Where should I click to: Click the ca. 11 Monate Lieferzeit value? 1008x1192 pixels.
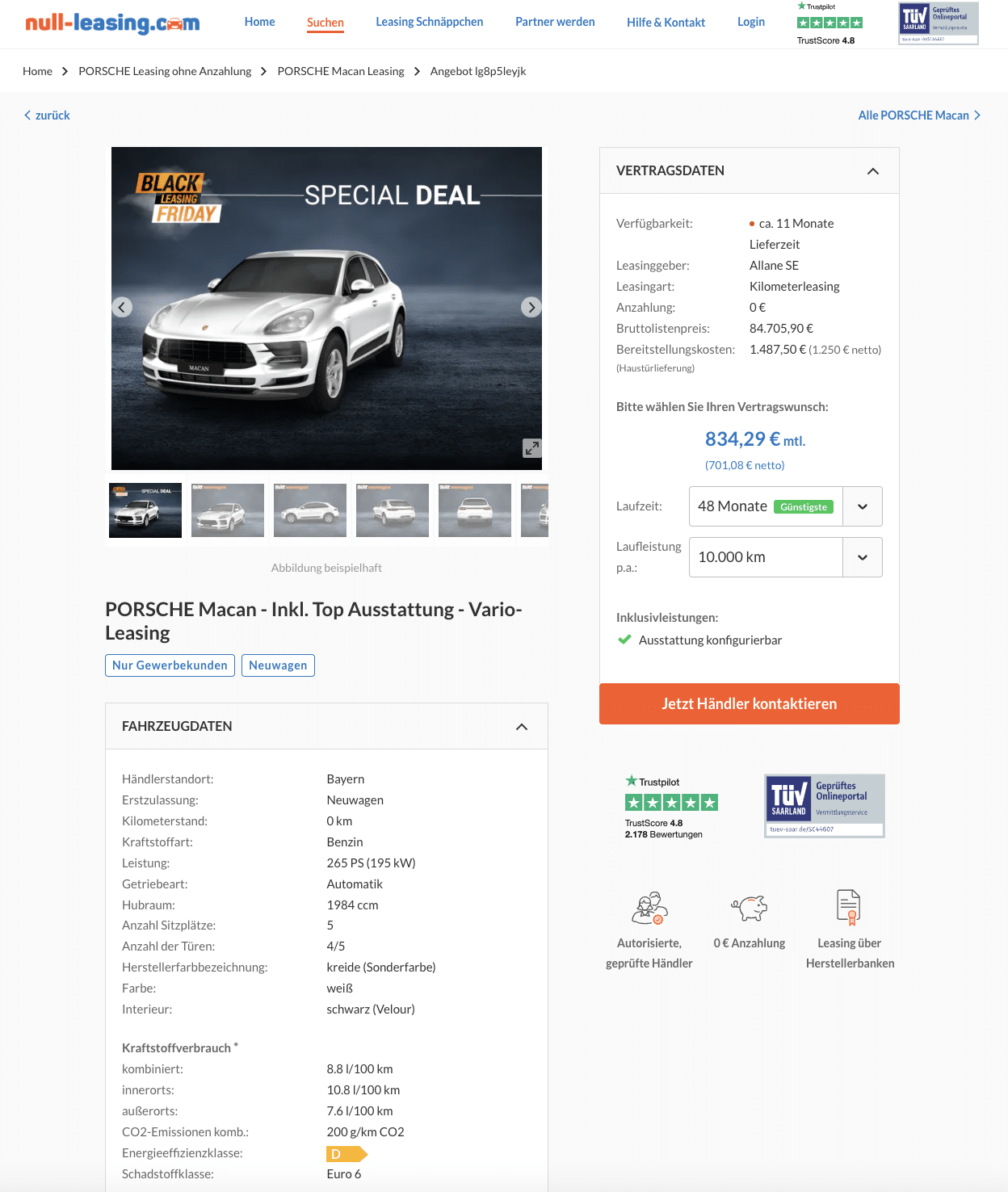[x=792, y=234]
